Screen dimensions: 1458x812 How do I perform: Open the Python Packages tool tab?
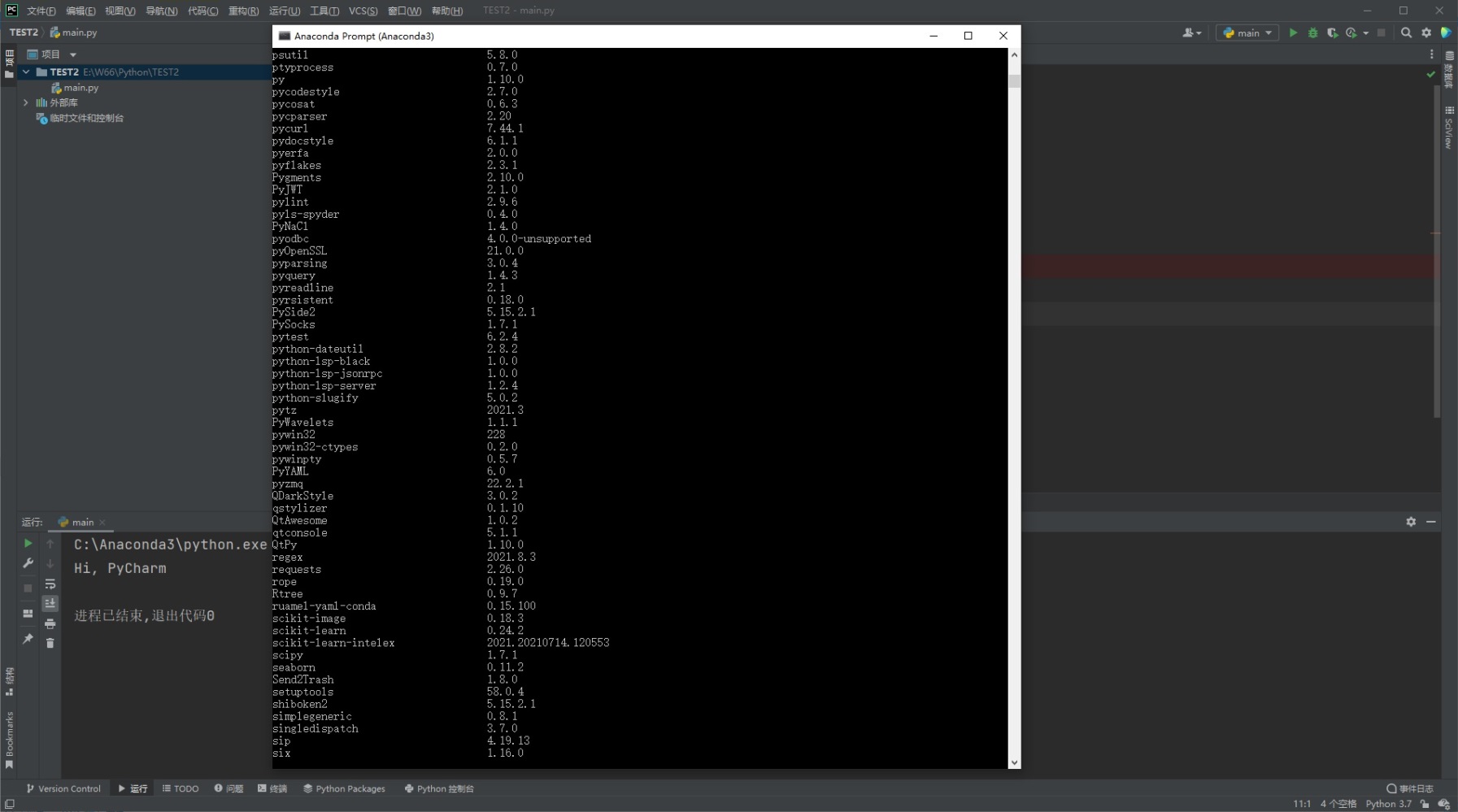click(344, 788)
